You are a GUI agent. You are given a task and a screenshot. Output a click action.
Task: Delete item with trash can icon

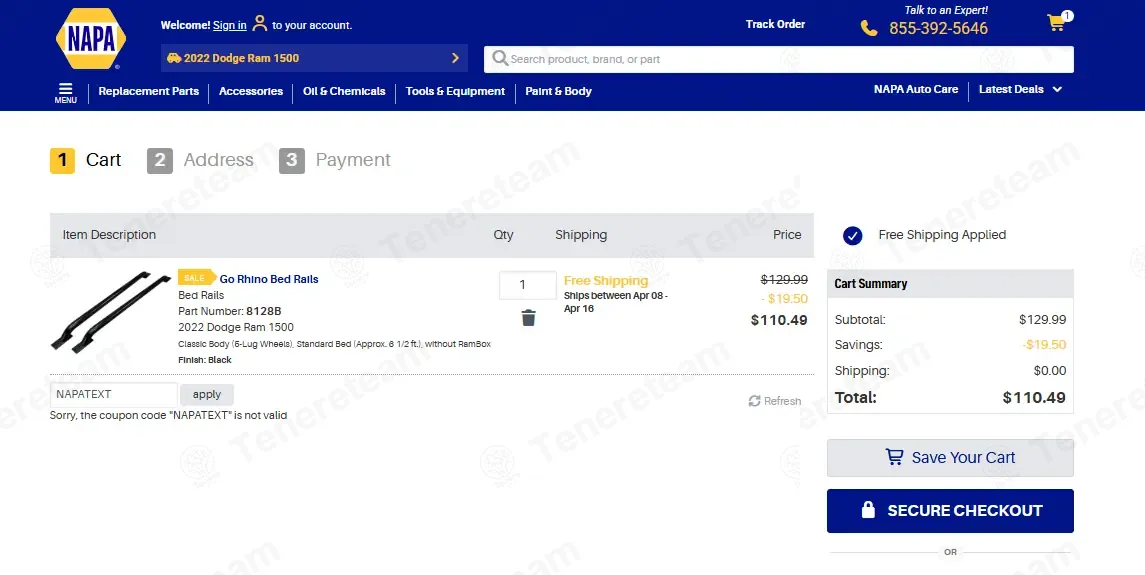coord(529,318)
